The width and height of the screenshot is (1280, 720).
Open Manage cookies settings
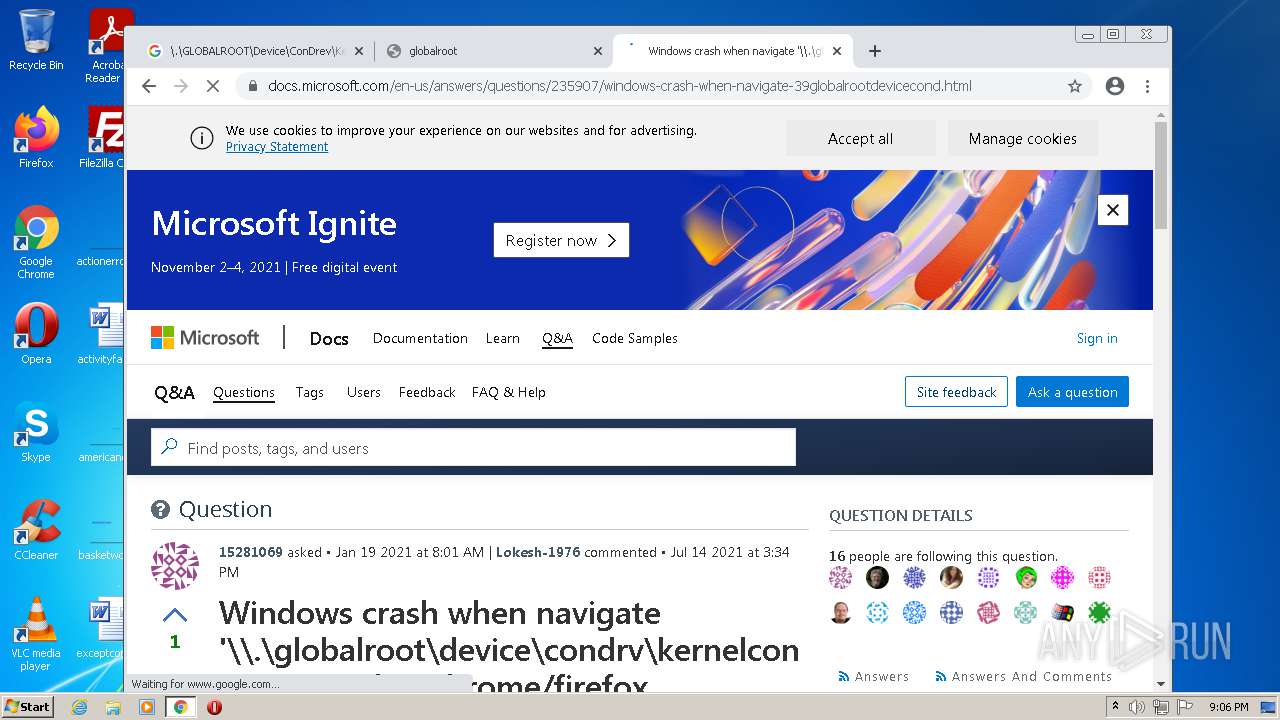click(x=1022, y=139)
